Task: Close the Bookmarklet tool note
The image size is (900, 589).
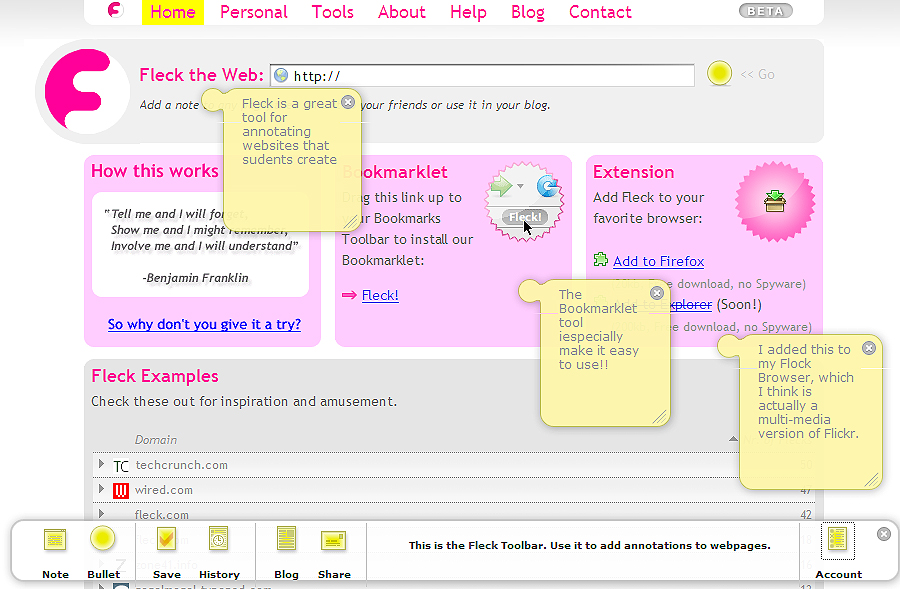Action: click(657, 293)
